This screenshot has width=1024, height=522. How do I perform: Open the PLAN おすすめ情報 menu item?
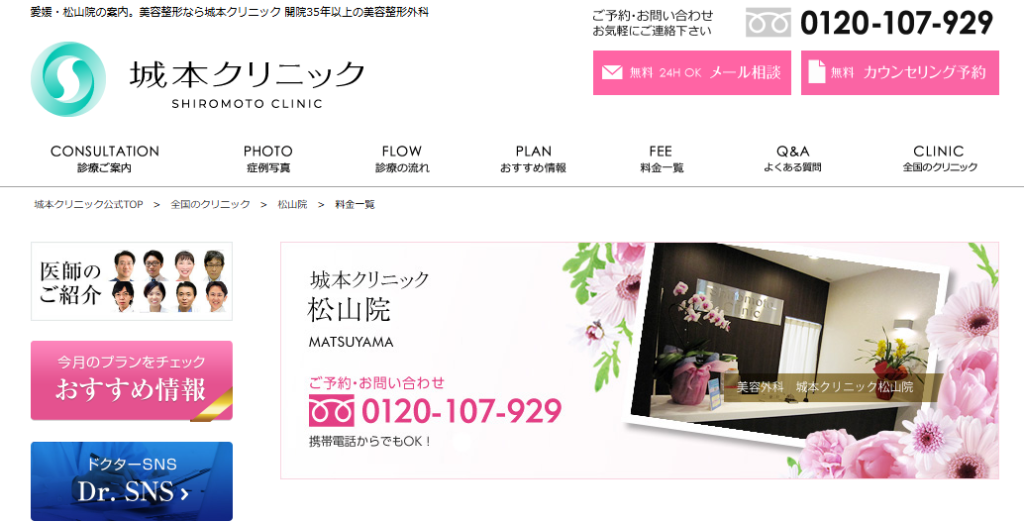pos(533,159)
